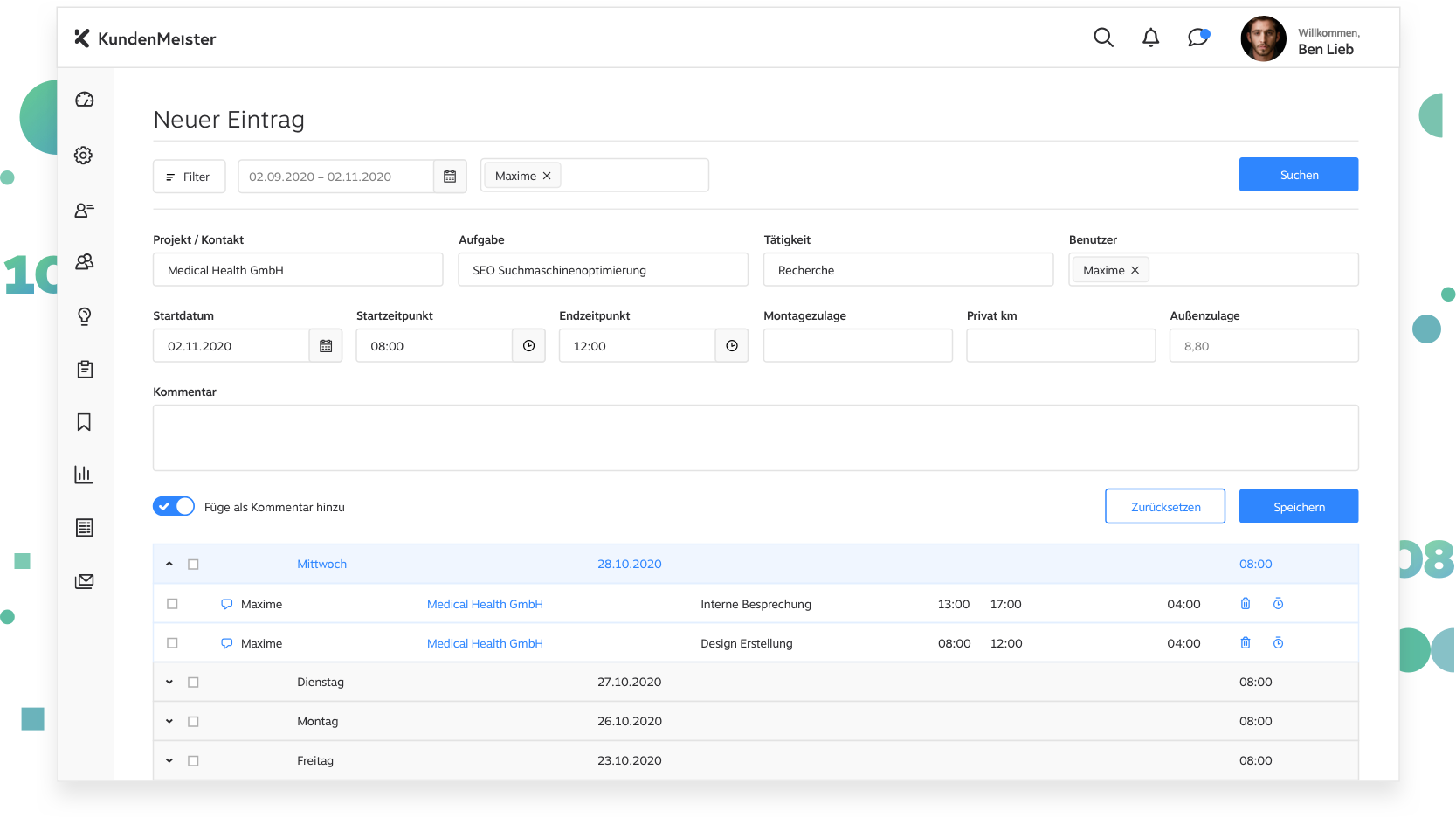This screenshot has height=818, width=1456.
Task: Open the search icon in header
Action: (x=1103, y=38)
